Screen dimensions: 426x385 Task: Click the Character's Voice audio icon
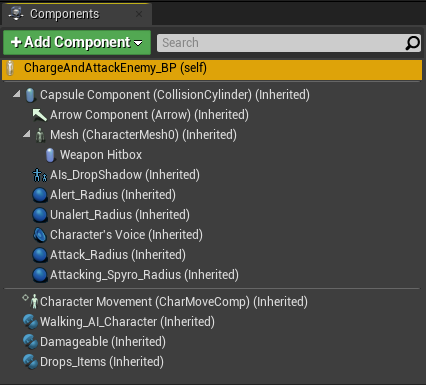click(x=40, y=235)
